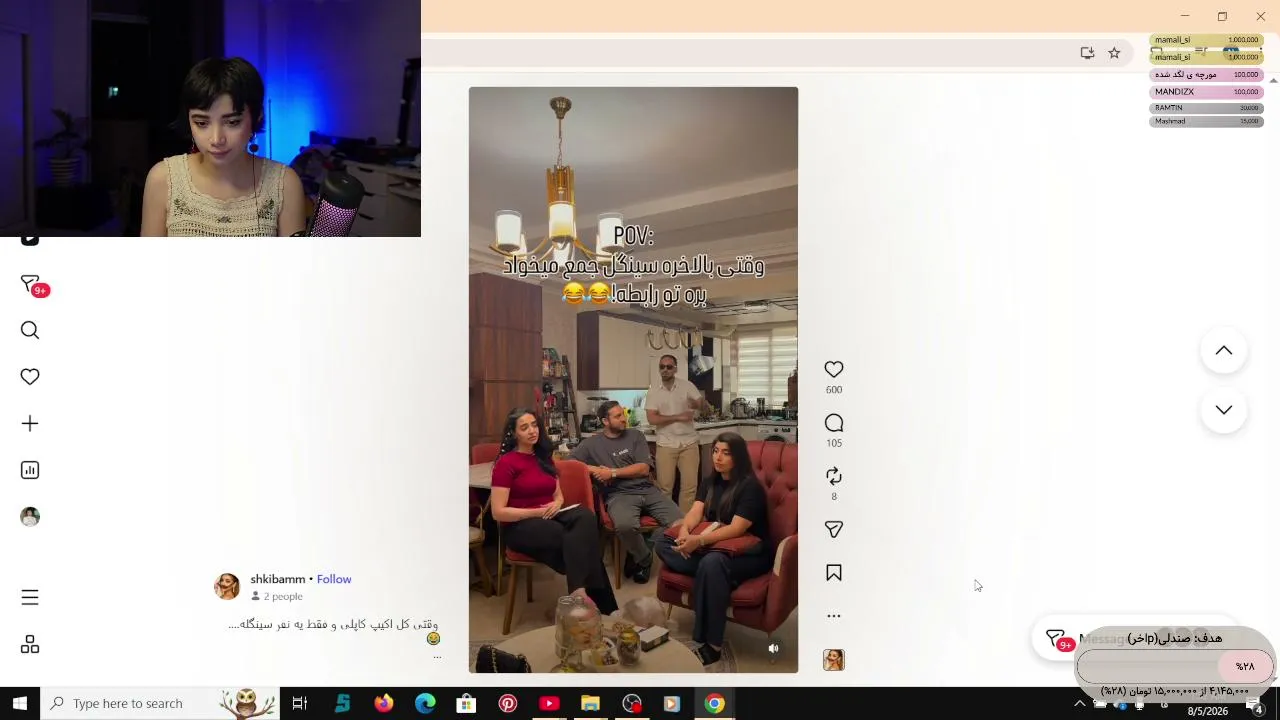This screenshot has width=1280, height=720.
Task: Go to the previous reel with up arrow
Action: pos(1224,351)
